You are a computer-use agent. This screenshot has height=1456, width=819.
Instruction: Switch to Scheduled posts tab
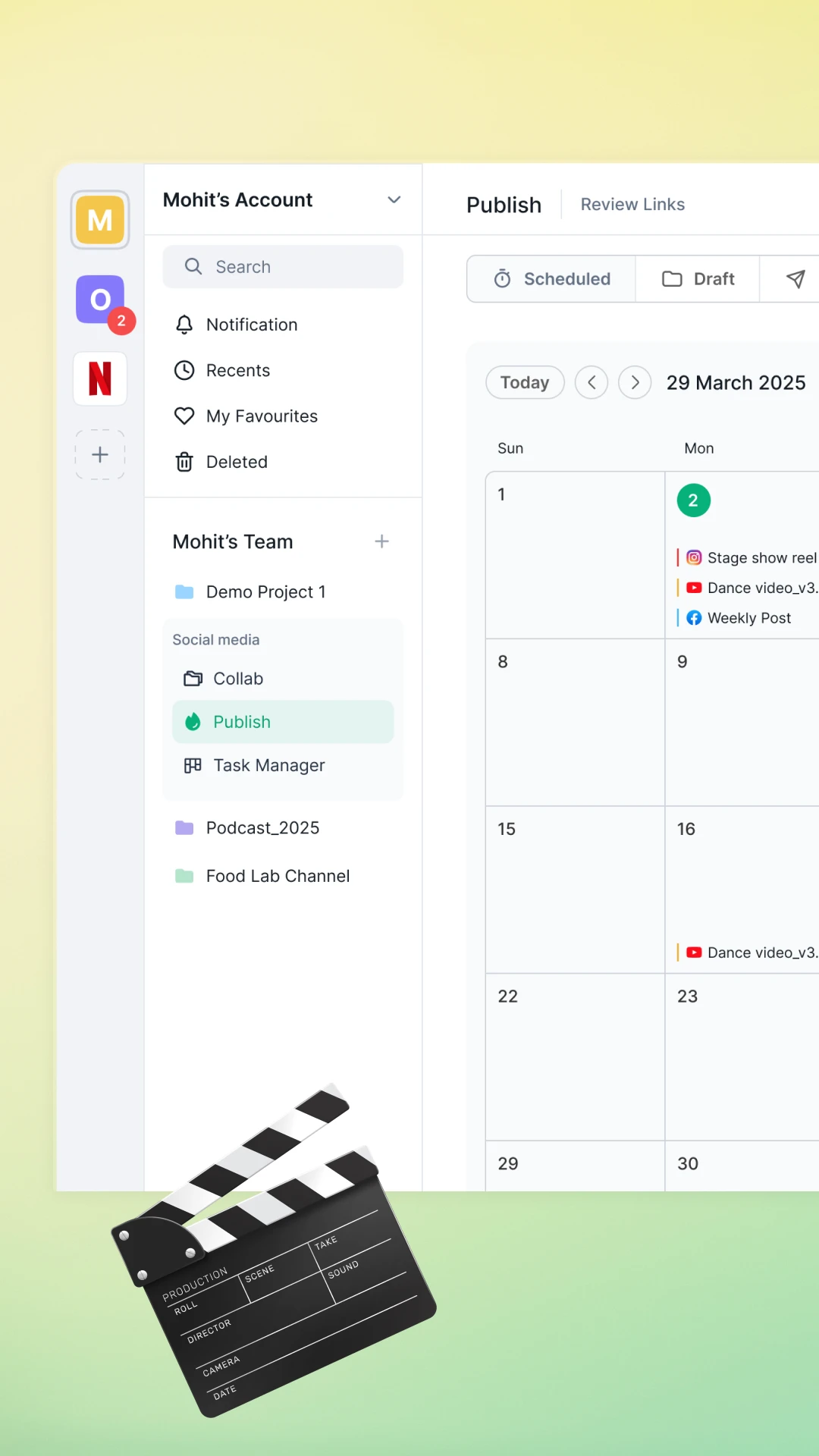(x=551, y=279)
